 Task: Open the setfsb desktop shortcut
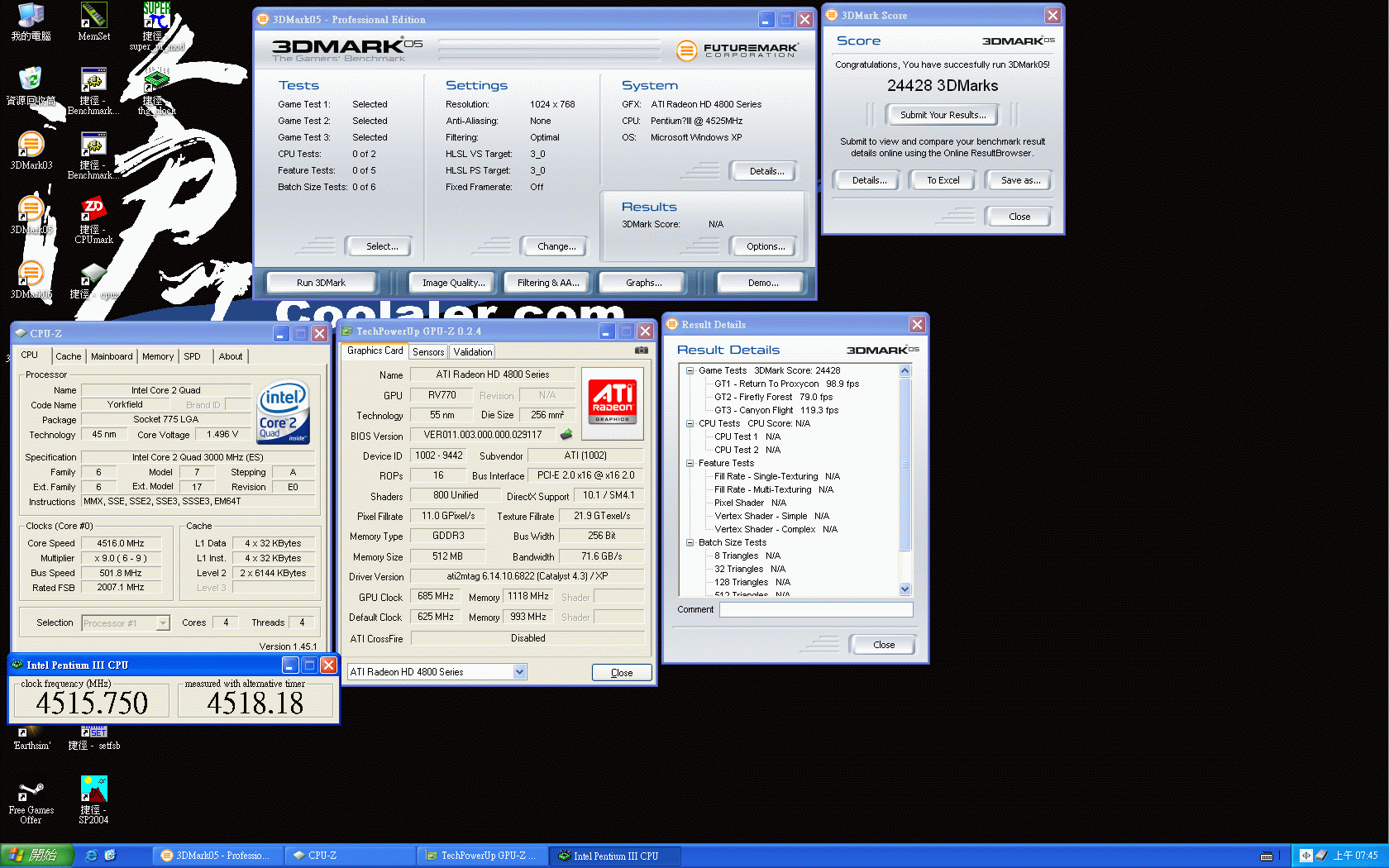click(93, 739)
